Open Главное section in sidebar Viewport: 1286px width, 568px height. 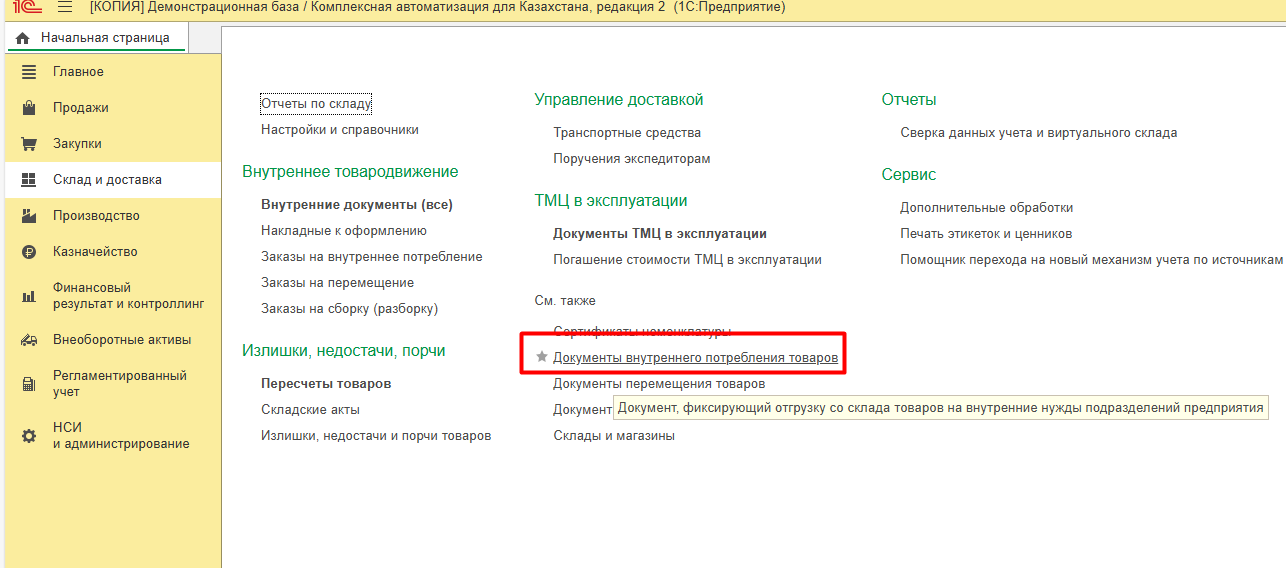pyautogui.click(x=78, y=72)
